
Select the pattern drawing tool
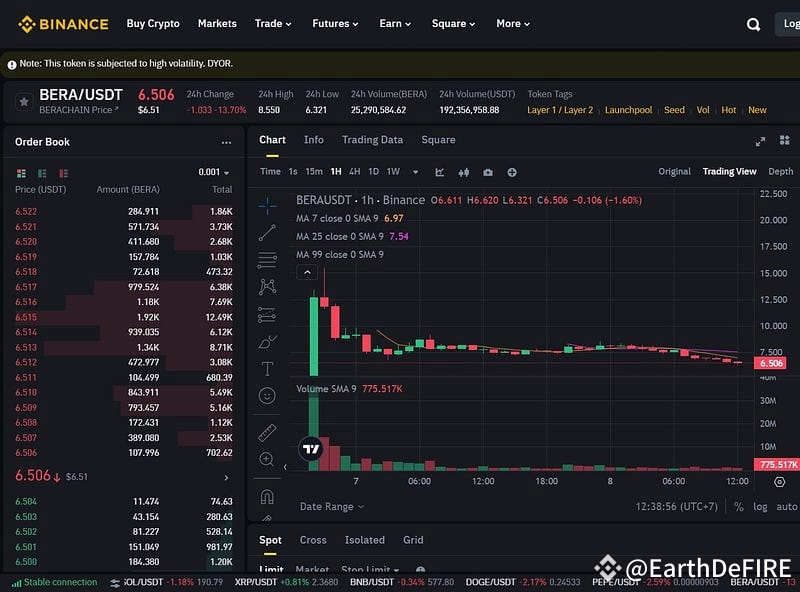click(x=267, y=287)
